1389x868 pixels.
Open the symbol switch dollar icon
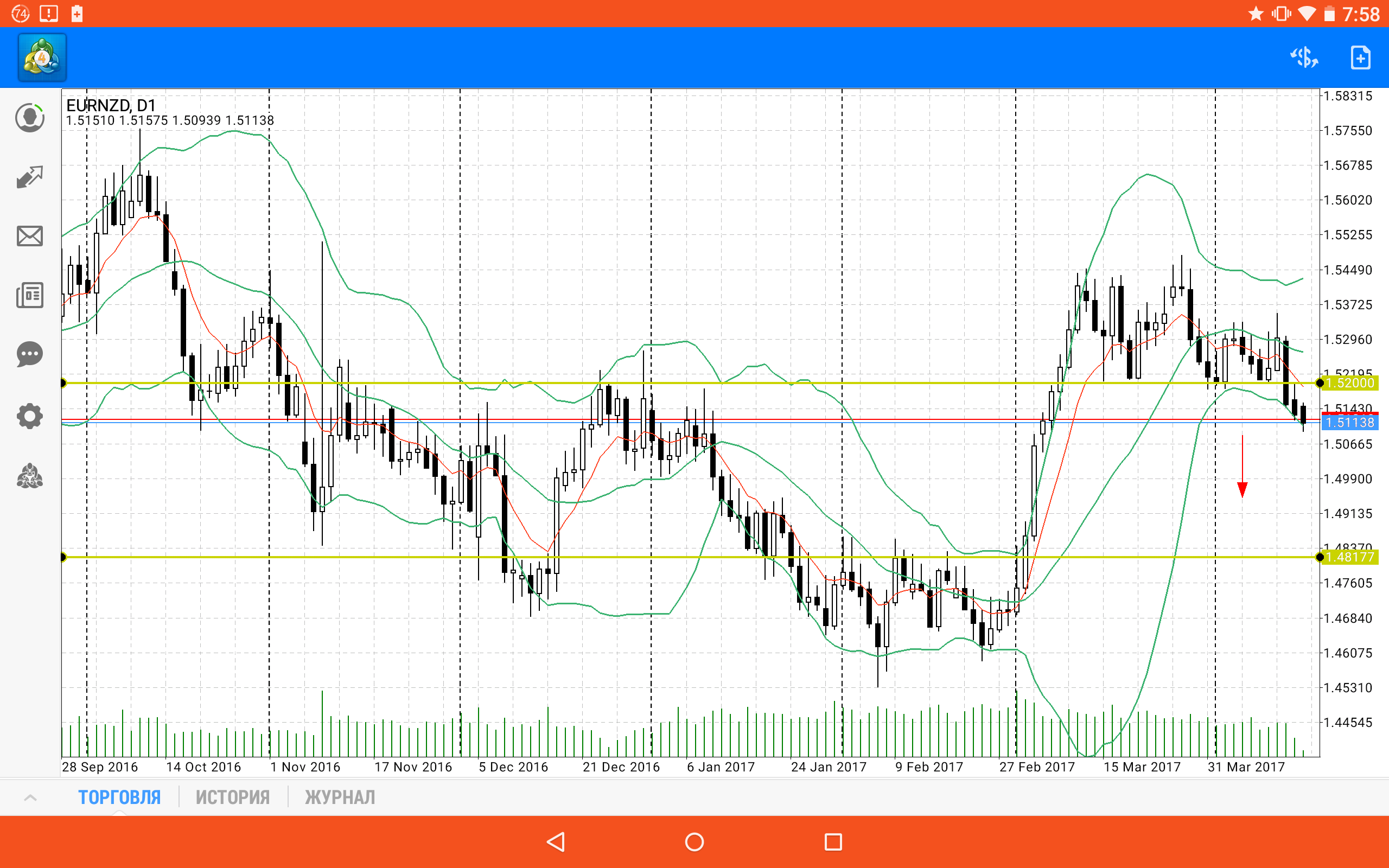click(1304, 58)
